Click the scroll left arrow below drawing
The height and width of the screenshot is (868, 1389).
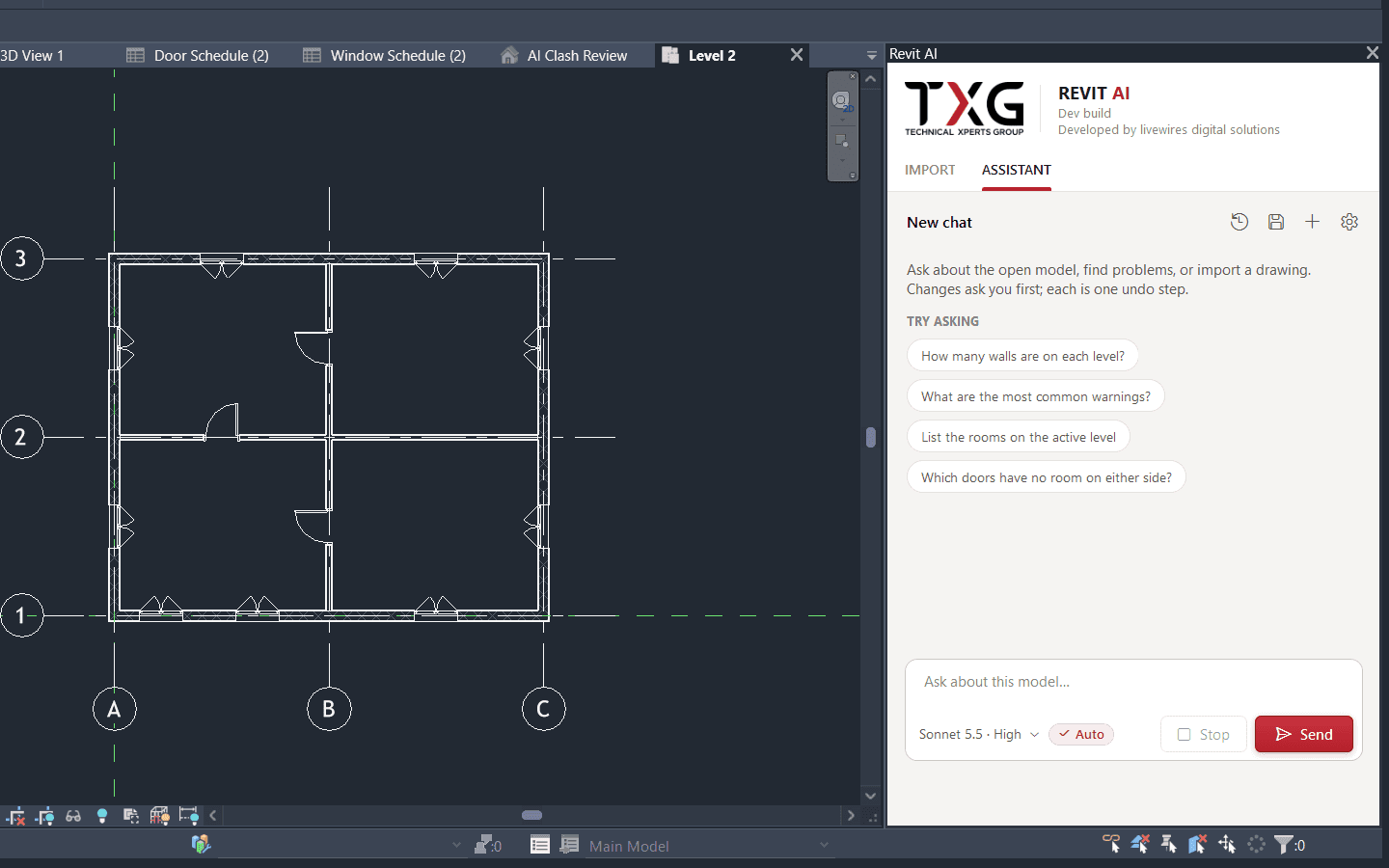(x=213, y=816)
